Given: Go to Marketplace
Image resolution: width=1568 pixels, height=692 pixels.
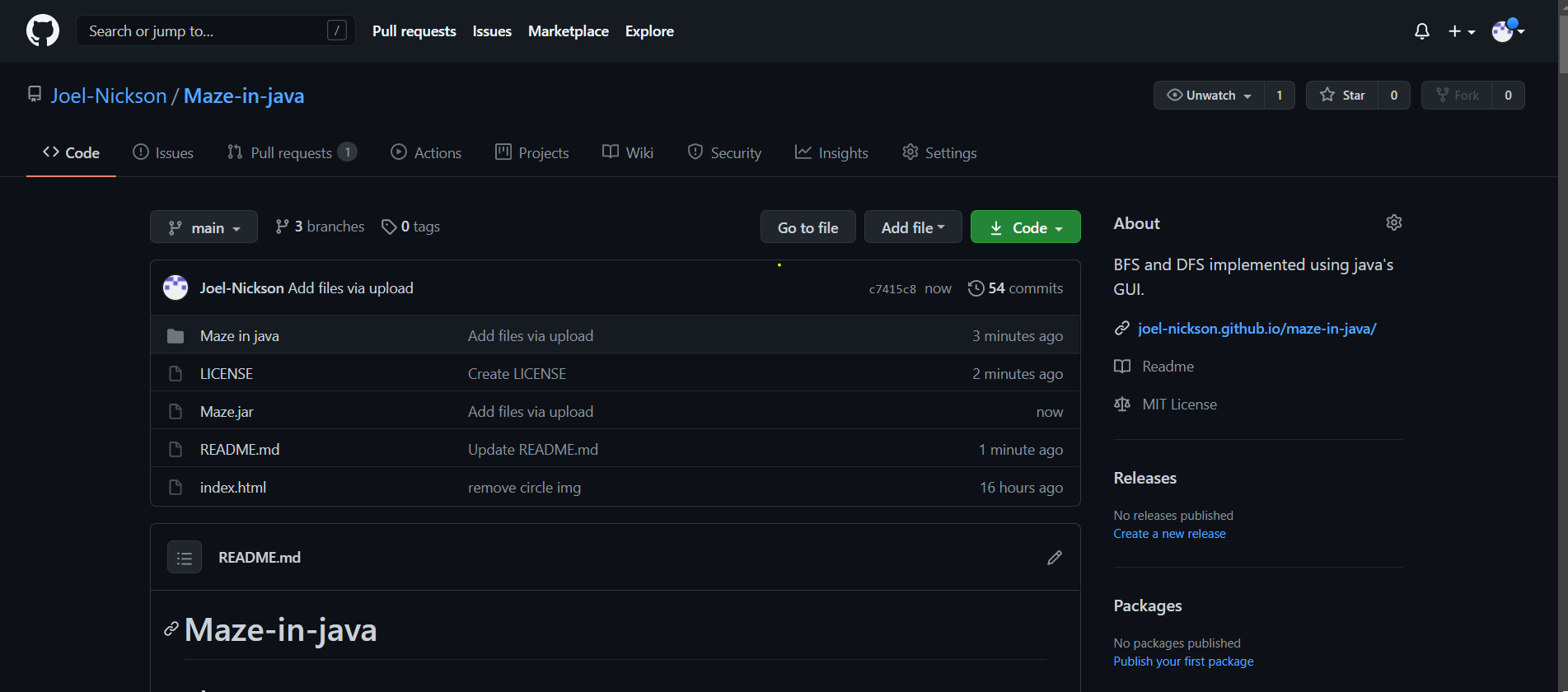Looking at the screenshot, I should click(x=569, y=31).
